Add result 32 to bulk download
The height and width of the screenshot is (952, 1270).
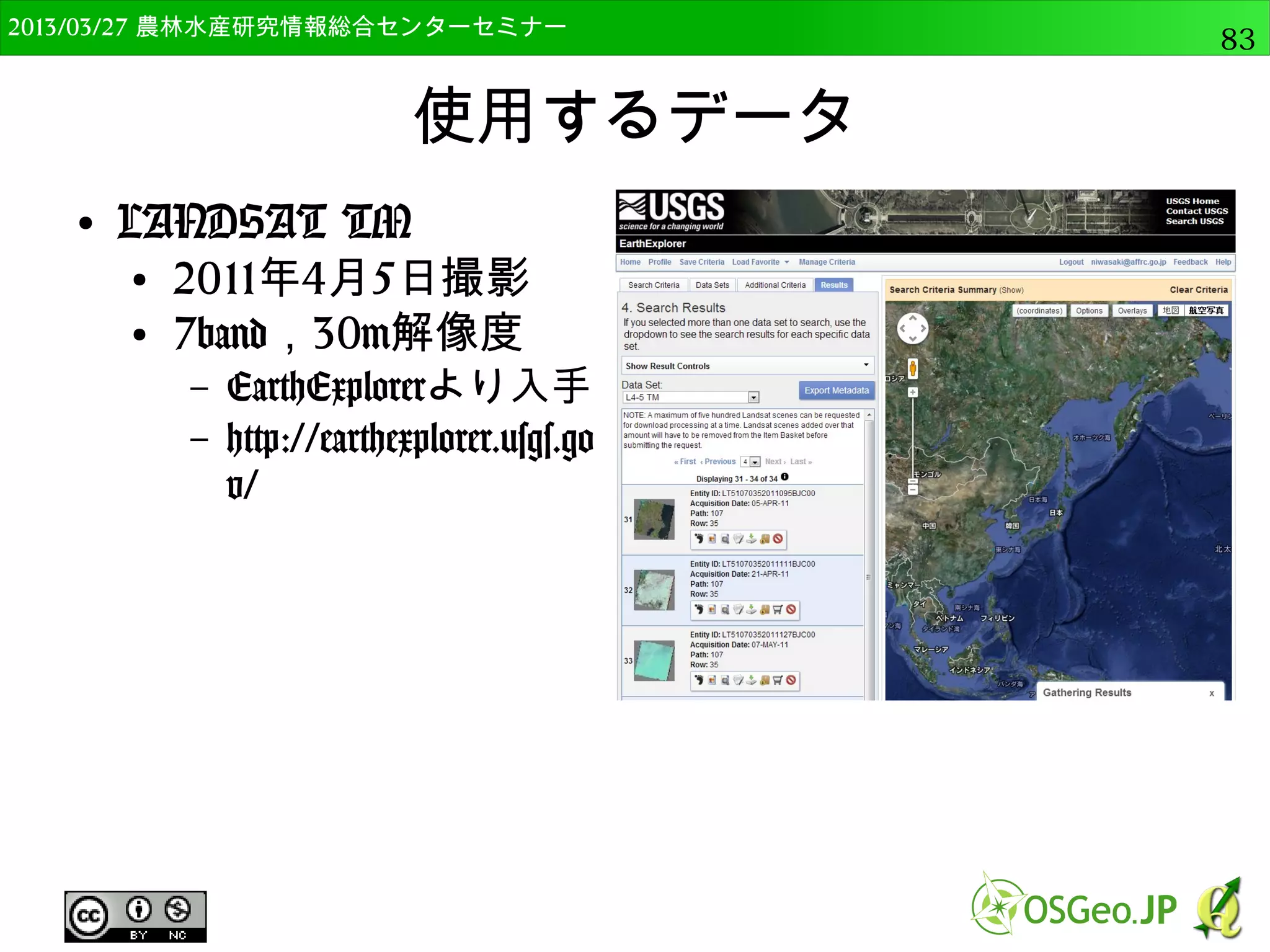pyautogui.click(x=765, y=610)
